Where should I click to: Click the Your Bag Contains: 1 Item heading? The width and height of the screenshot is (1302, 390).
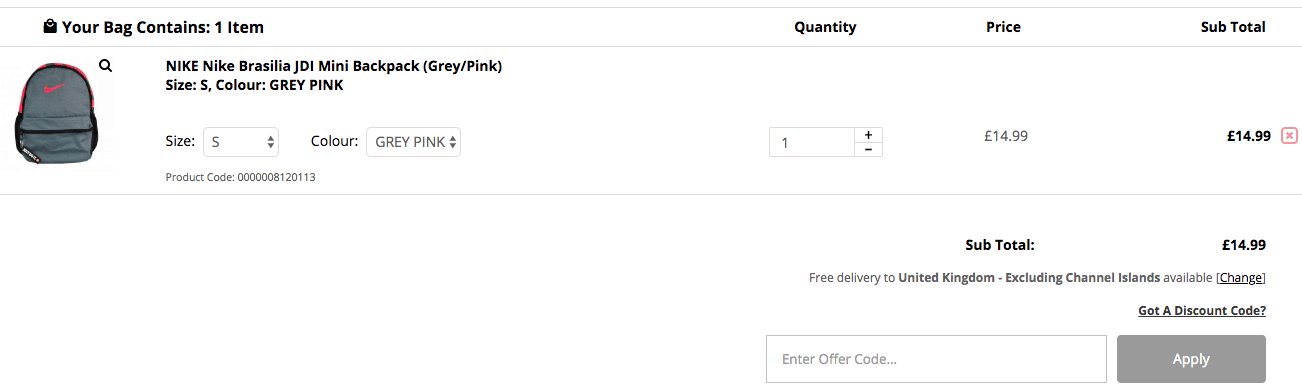pyautogui.click(x=163, y=27)
